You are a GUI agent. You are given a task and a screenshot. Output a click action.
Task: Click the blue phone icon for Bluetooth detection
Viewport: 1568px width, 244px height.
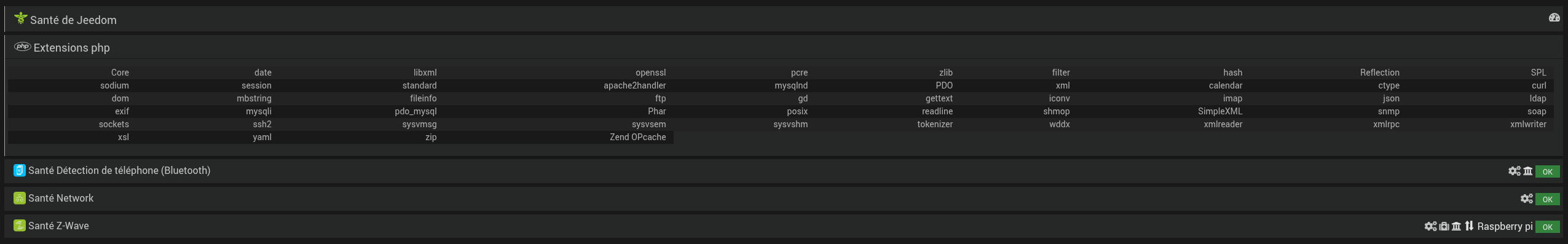coord(20,170)
